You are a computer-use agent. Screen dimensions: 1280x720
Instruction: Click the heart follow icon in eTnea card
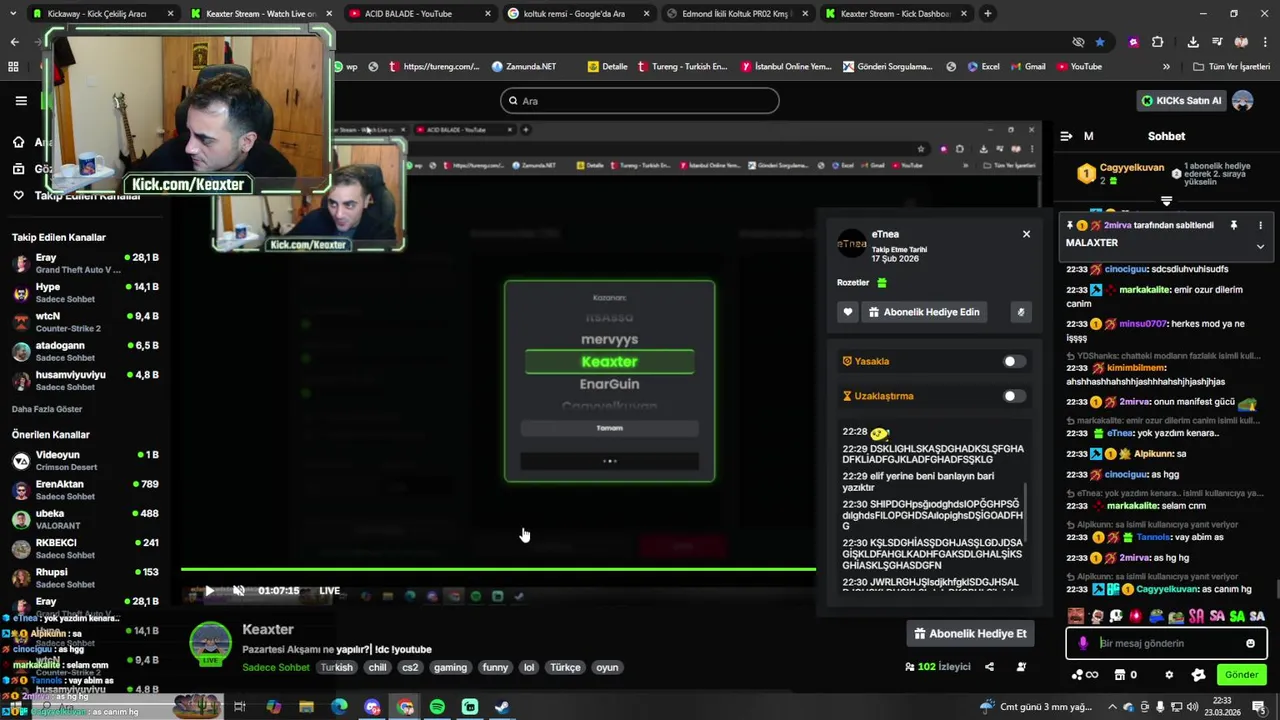[847, 312]
